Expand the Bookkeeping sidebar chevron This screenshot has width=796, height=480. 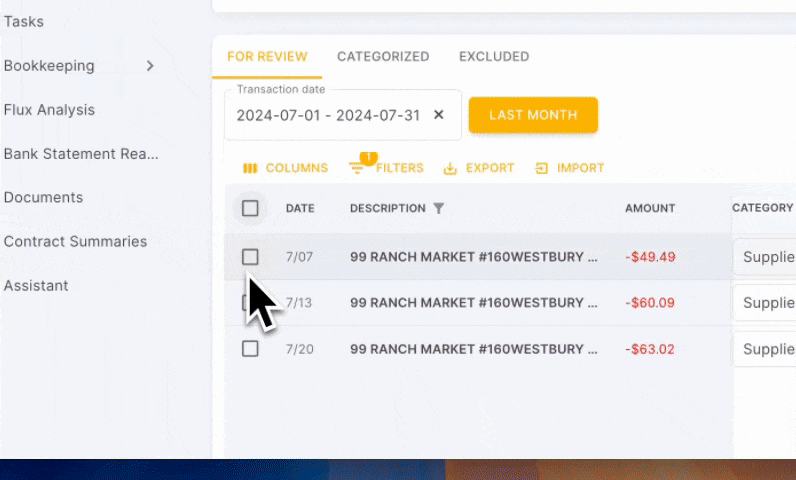point(150,66)
